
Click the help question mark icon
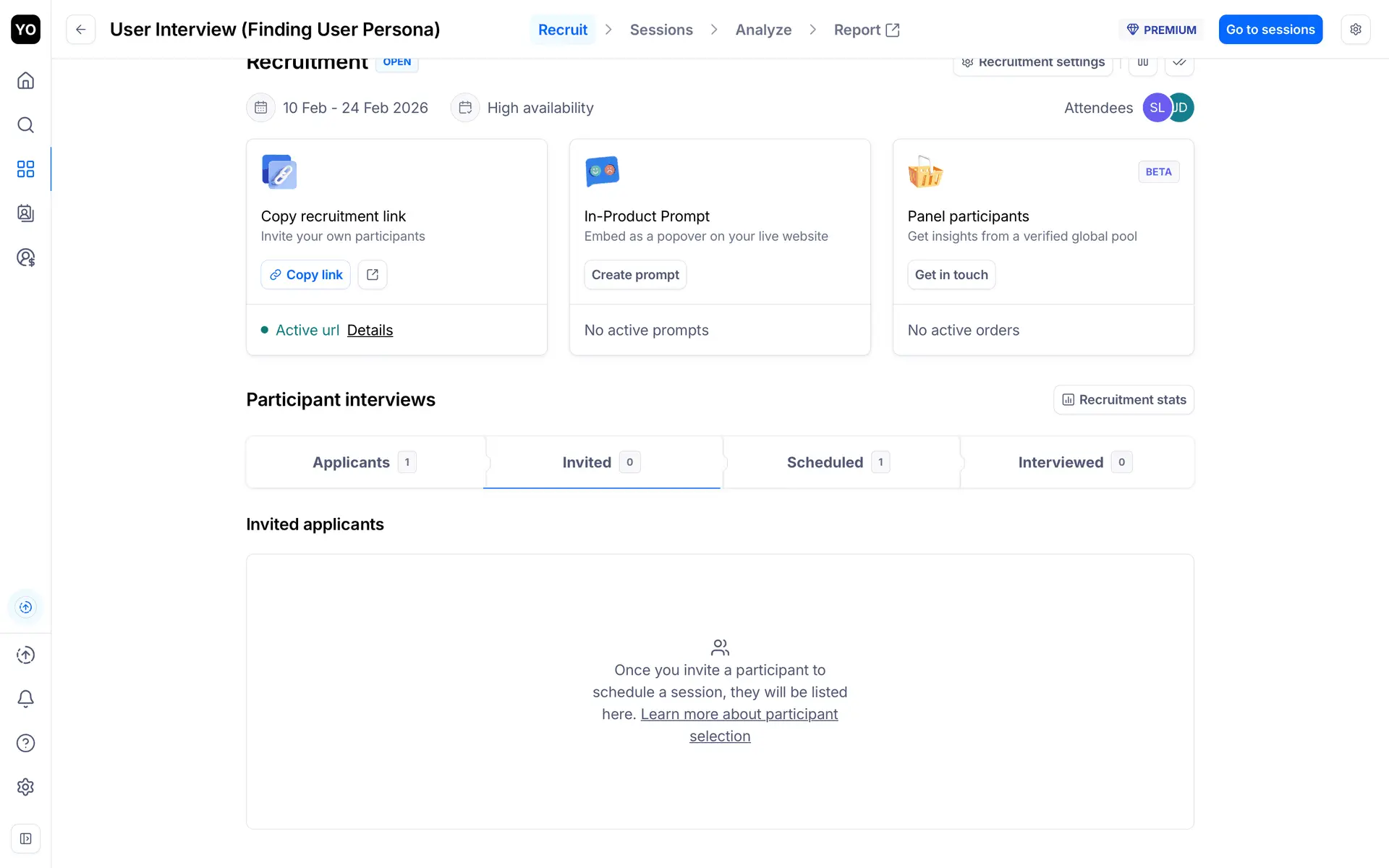tap(25, 743)
